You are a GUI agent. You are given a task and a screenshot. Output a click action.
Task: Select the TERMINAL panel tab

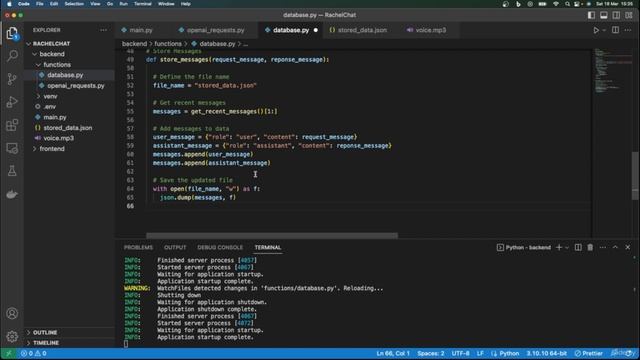click(x=268, y=247)
